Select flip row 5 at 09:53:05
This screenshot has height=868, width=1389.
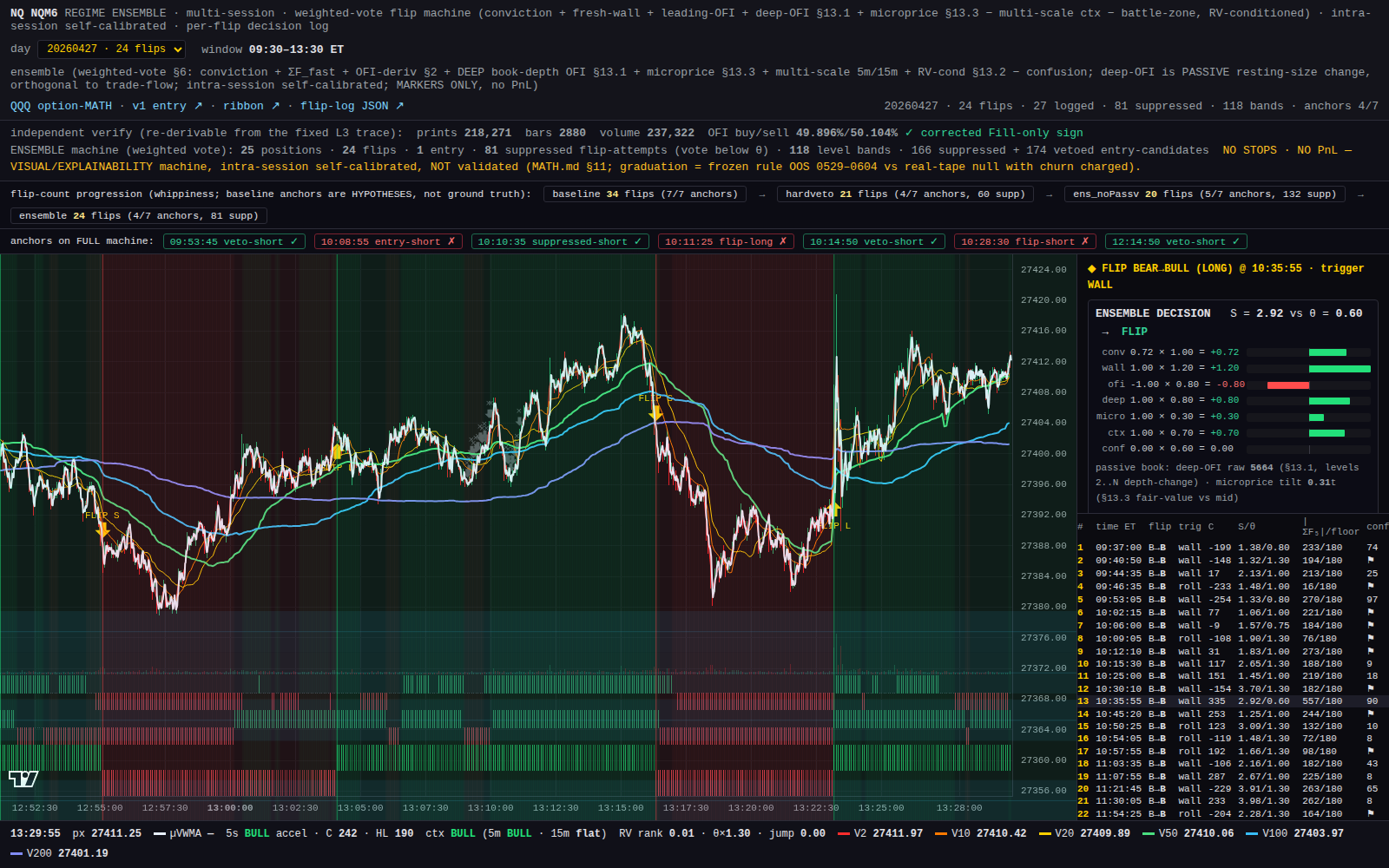pos(1233,600)
